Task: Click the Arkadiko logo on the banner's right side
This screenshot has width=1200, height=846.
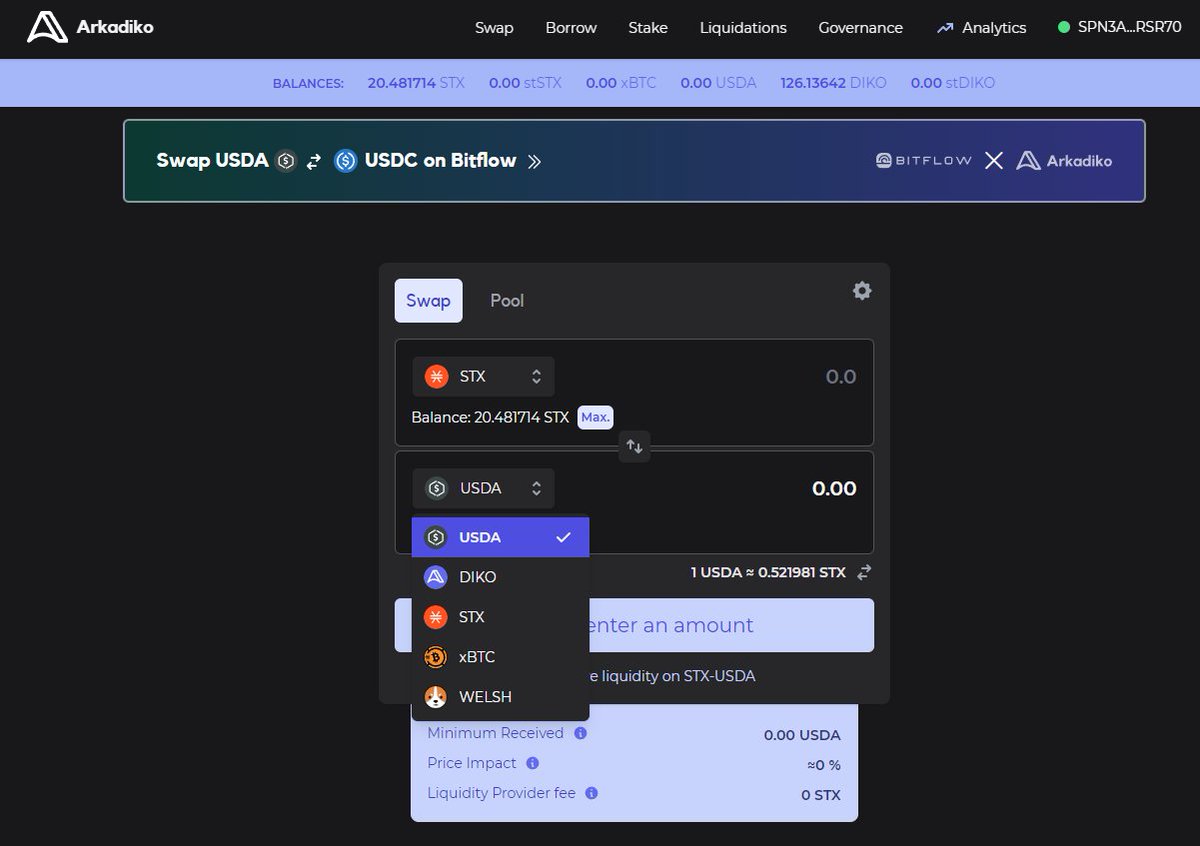Action: [1064, 160]
